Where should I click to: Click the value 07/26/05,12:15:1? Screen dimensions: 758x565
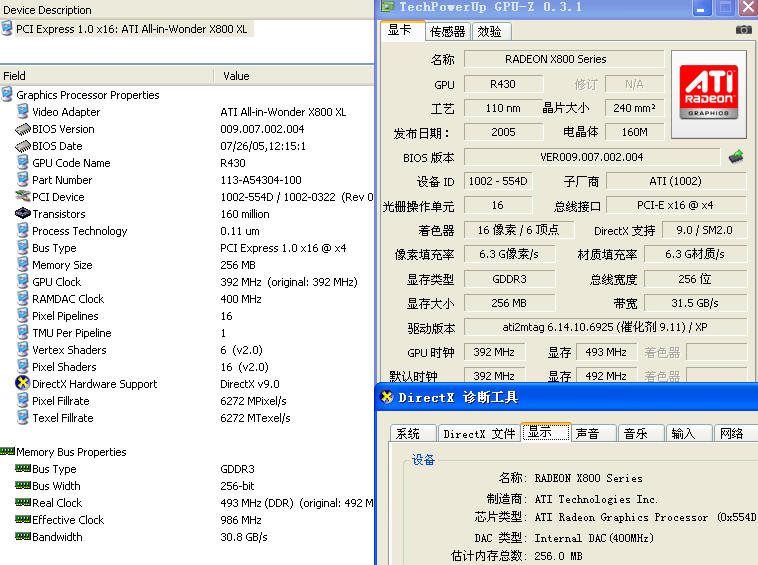pyautogui.click(x=263, y=146)
